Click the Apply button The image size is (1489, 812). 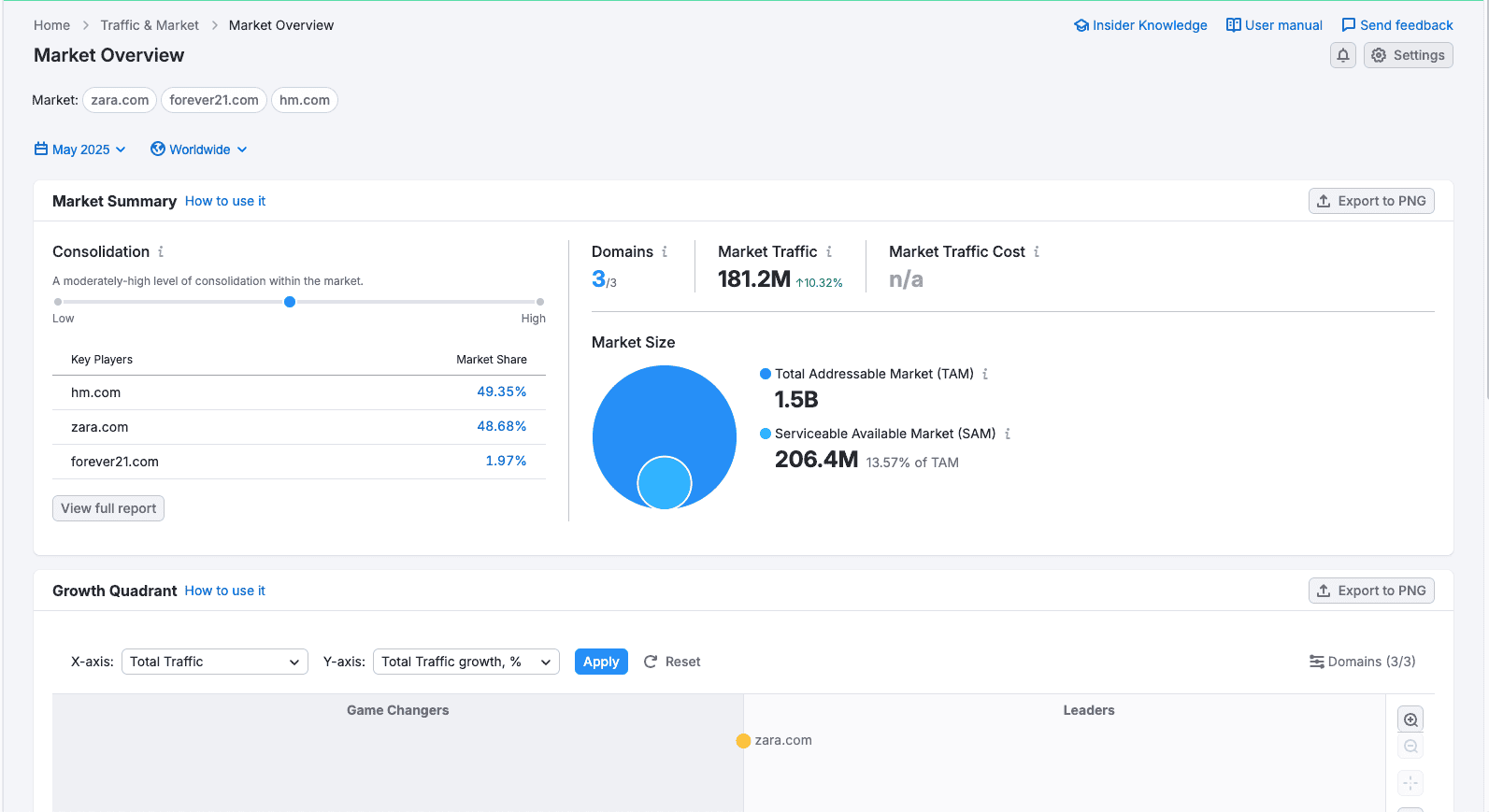tap(601, 662)
